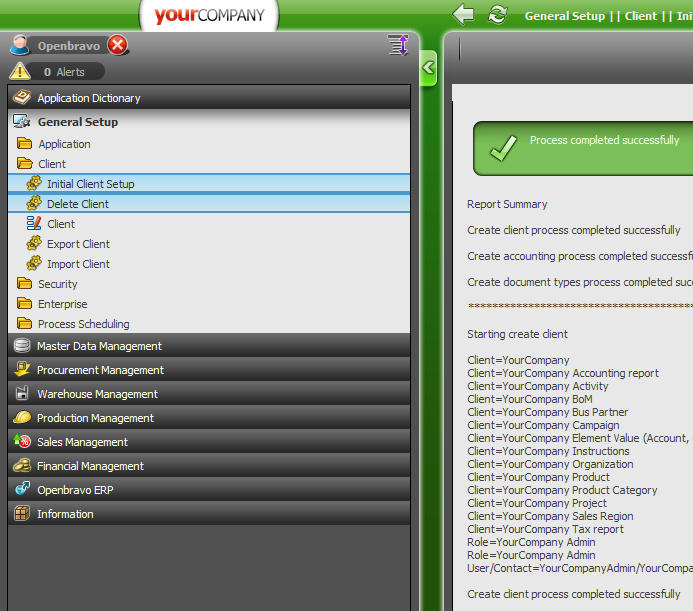Click the Import Client gear icon
Screen dimensions: 693x611
tap(34, 263)
